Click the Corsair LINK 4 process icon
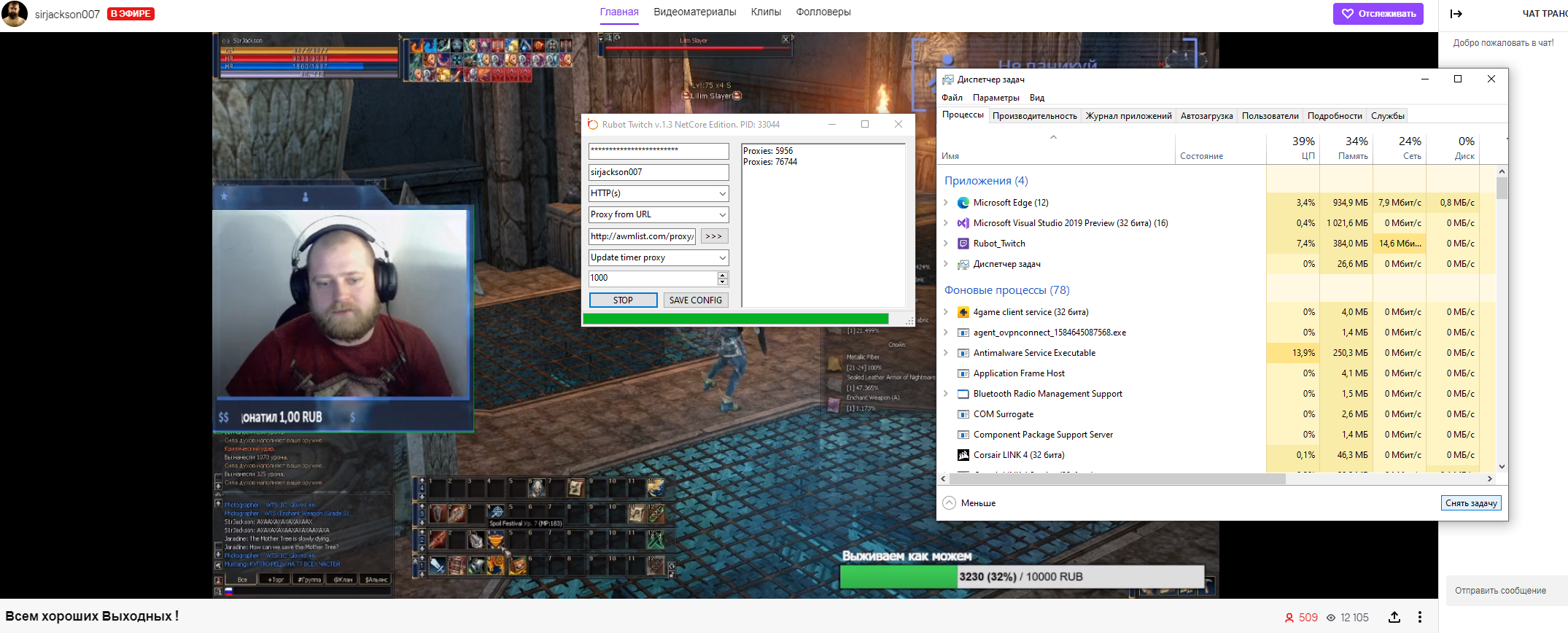 [x=963, y=455]
